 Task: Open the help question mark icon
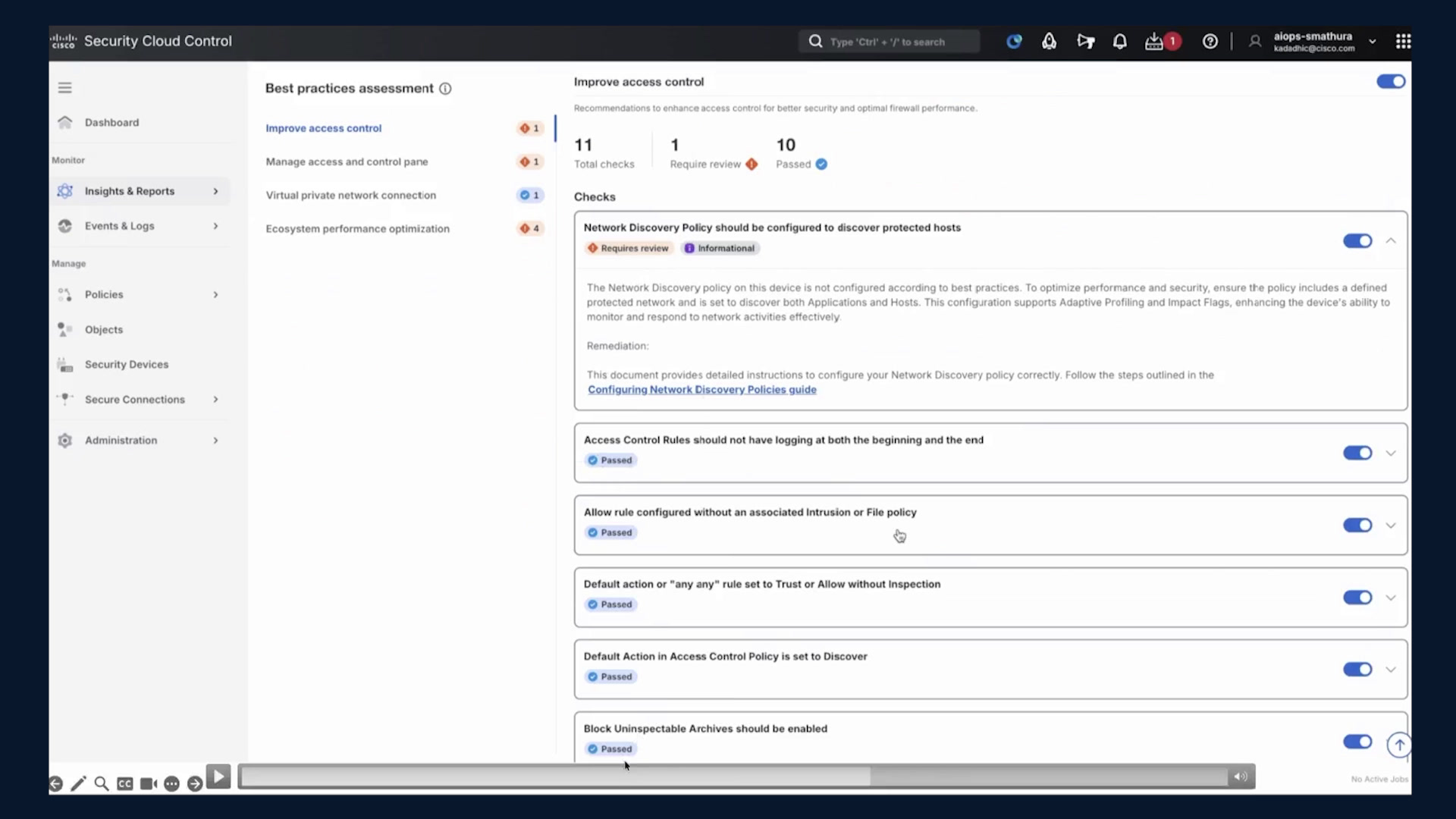click(1210, 42)
